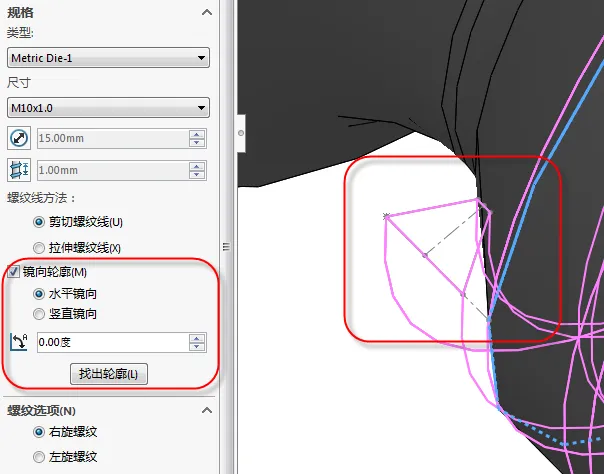Decrease the 15.00mm diameter value
Screen dimensions: 604x474
point(197,143)
